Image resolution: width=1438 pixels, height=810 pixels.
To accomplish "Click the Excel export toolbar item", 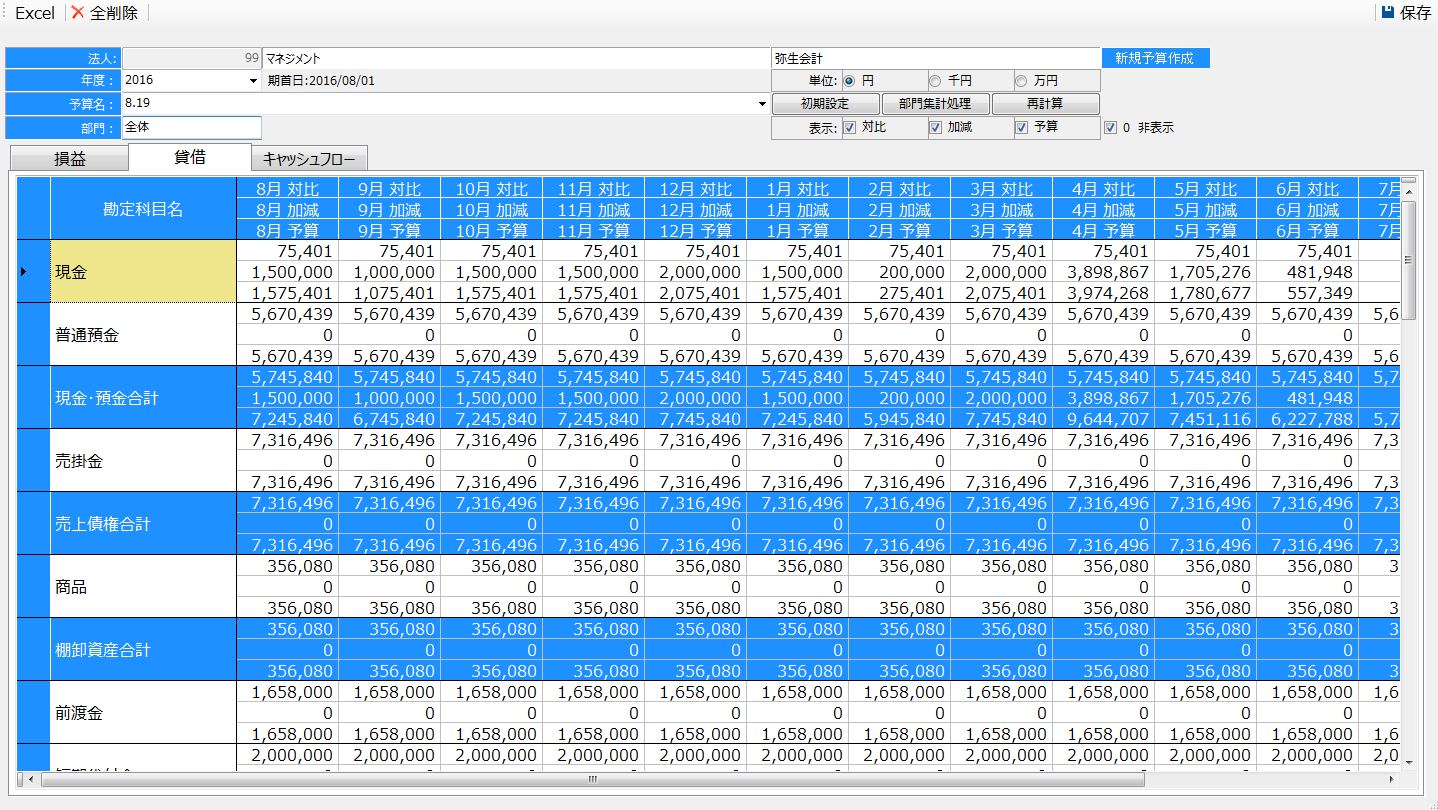I will coord(34,13).
